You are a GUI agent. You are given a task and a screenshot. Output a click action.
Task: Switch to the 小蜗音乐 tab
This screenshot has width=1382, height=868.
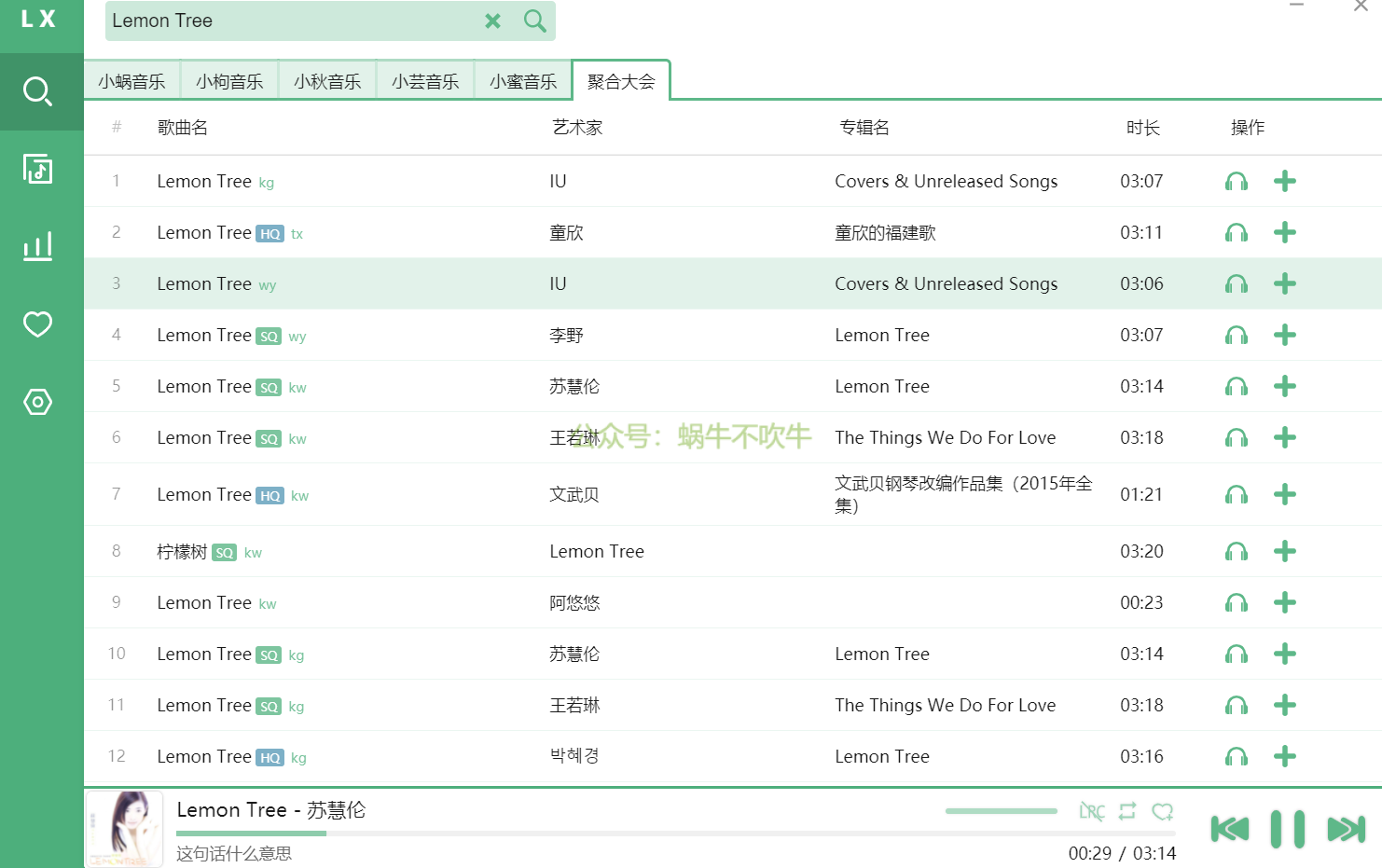pos(131,81)
